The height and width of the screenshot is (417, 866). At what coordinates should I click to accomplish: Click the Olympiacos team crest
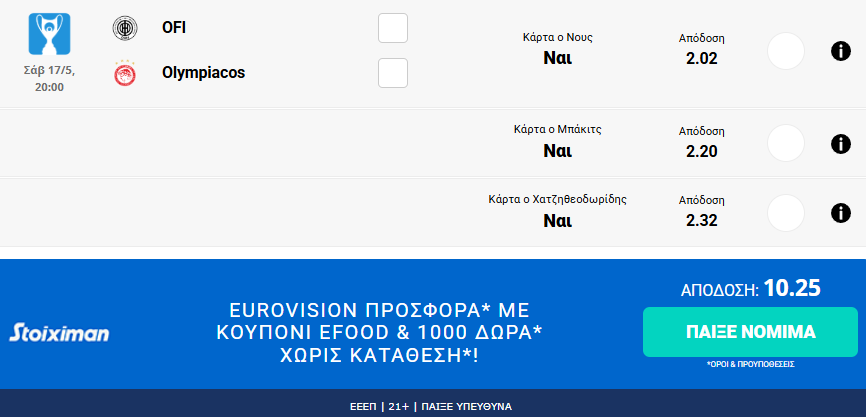point(125,72)
